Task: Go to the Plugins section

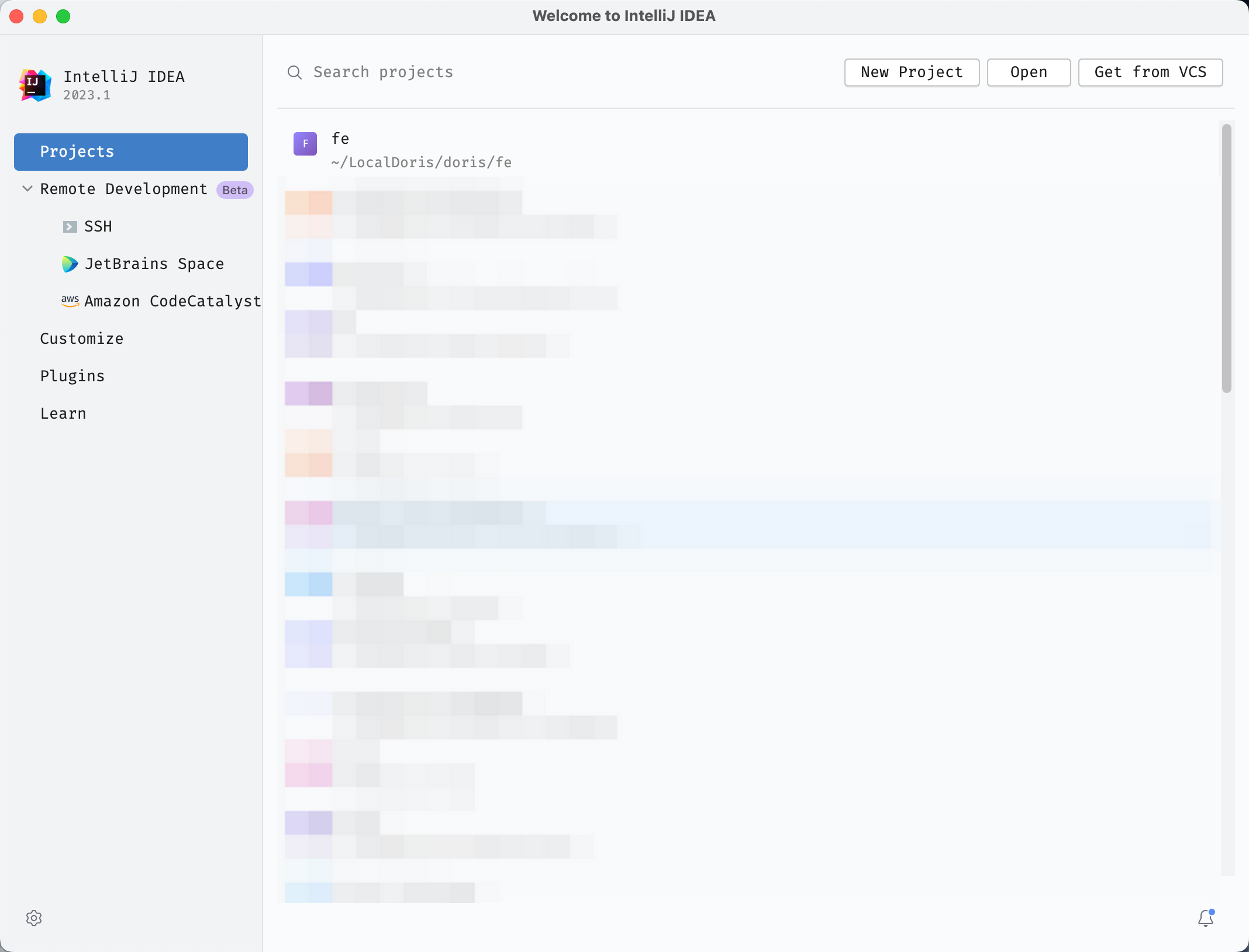Action: pos(73,377)
